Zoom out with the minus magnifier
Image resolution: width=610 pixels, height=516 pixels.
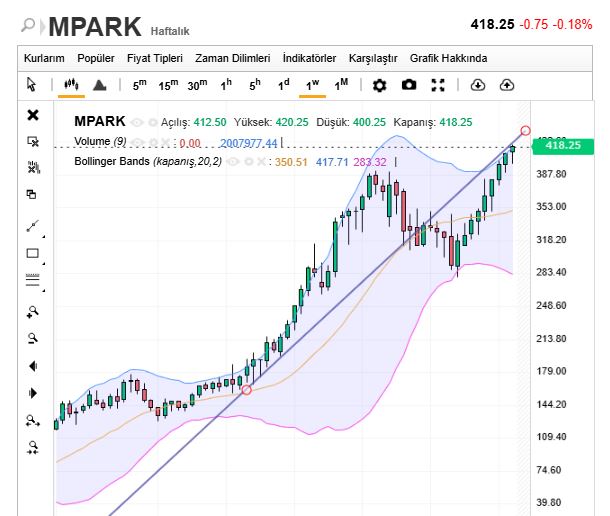33,339
